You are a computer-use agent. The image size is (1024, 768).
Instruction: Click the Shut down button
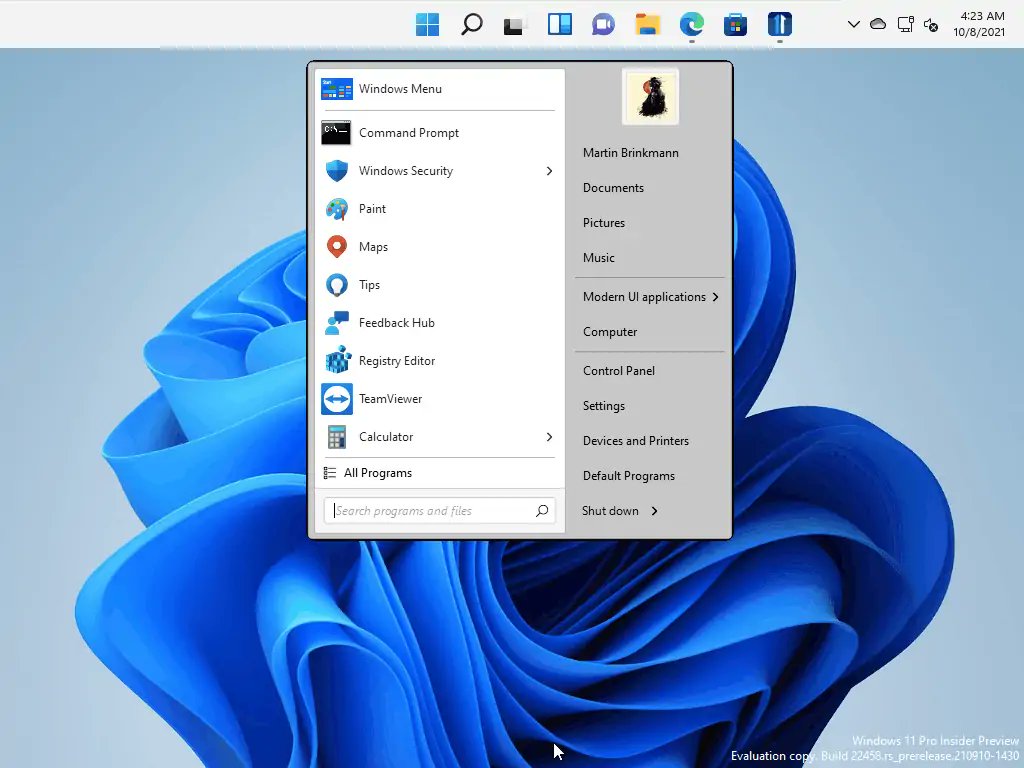coord(610,511)
